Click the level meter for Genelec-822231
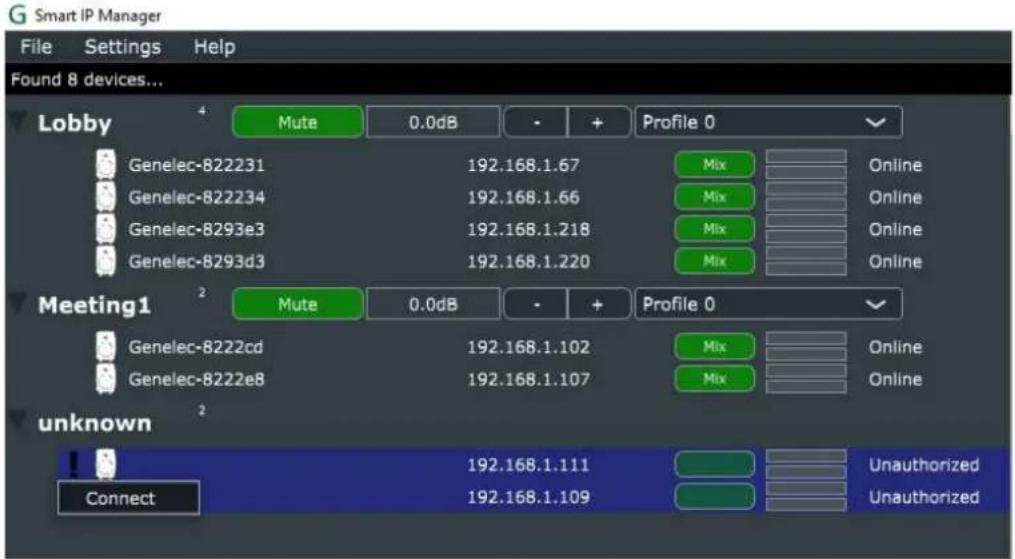The width and height of the screenshot is (1015, 559). [806, 164]
